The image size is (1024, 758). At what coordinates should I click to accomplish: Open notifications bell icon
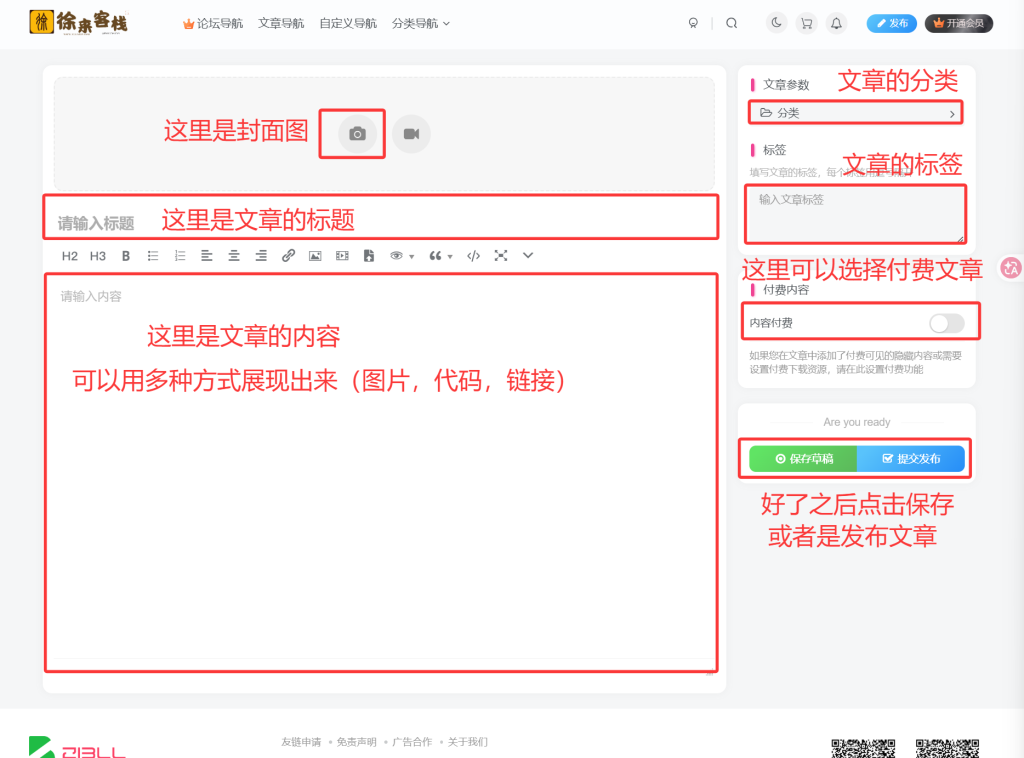[x=836, y=24]
